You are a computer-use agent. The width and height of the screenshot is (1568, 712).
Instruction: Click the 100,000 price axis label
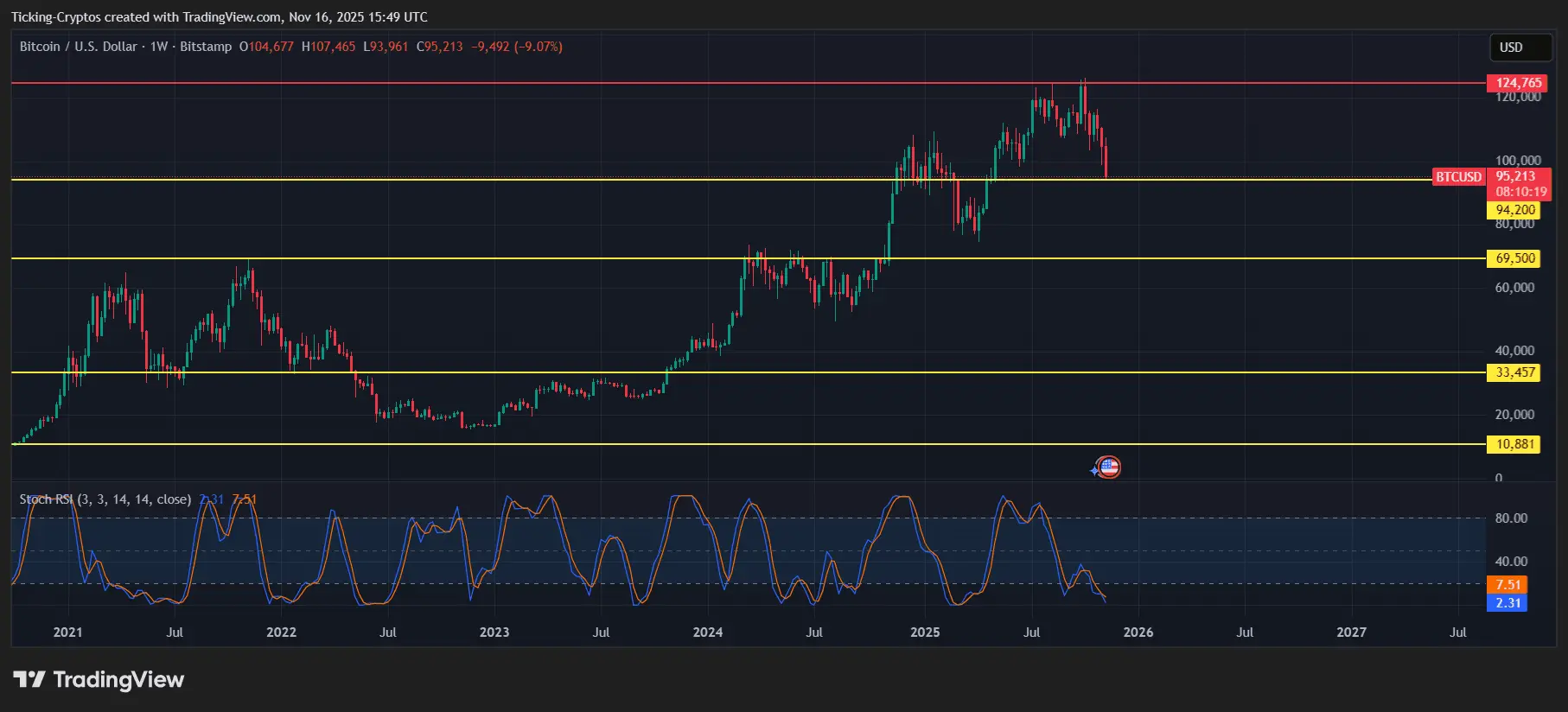(1518, 160)
